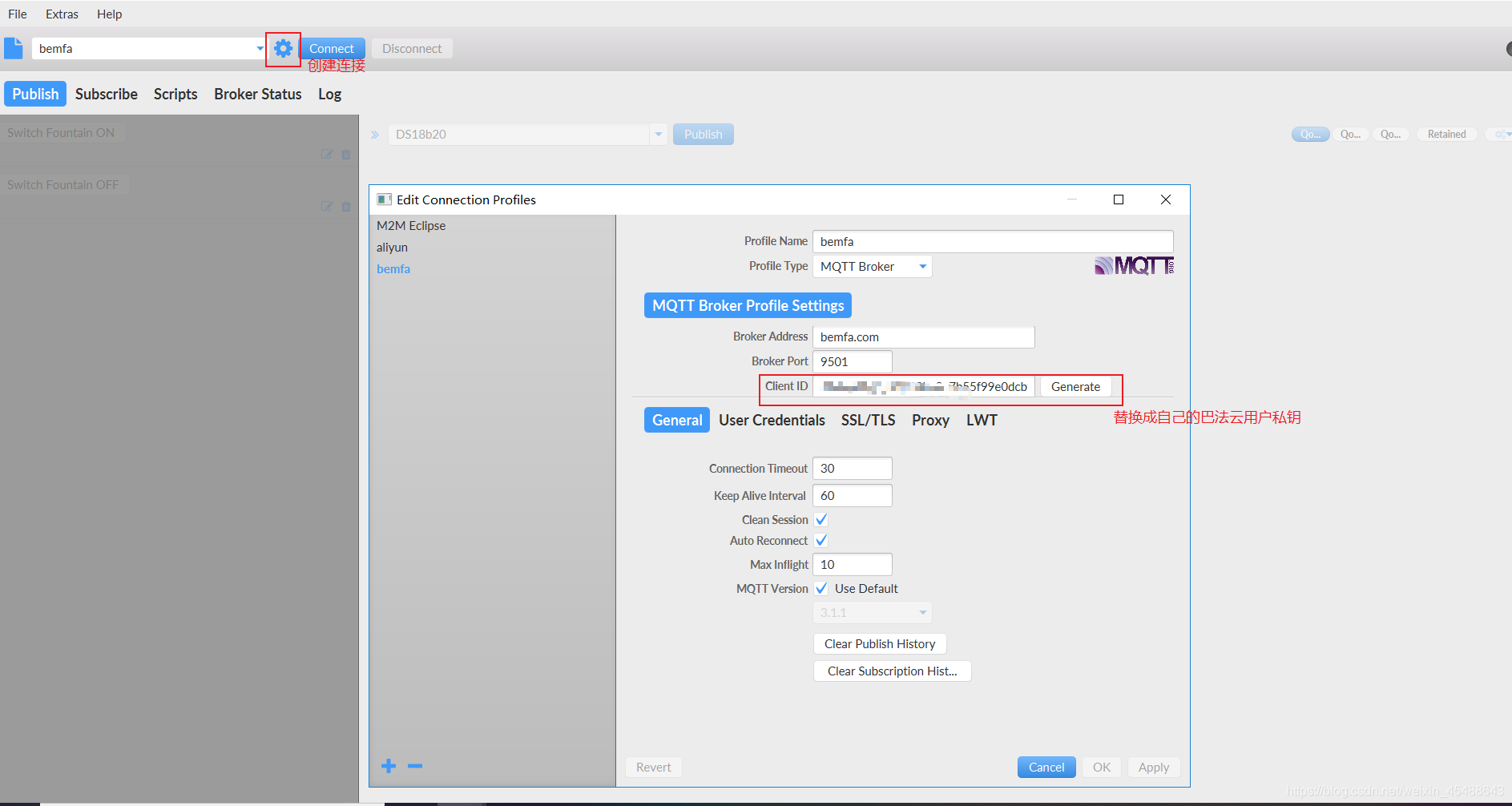
Task: Click edit icon for Switch Fountain ON
Action: 327,154
